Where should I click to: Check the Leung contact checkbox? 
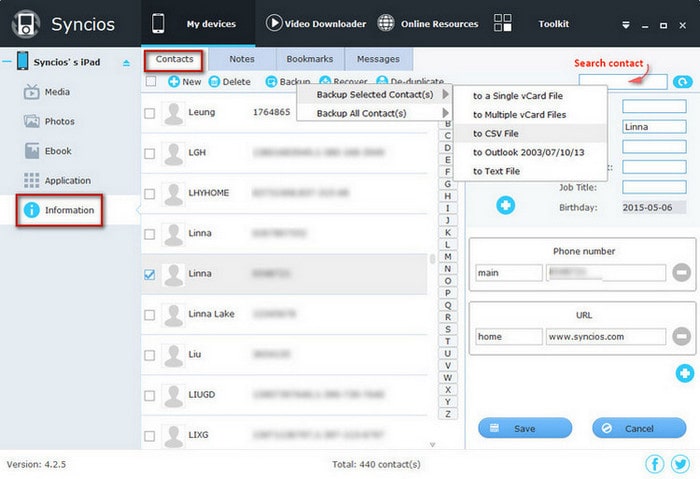click(x=150, y=113)
